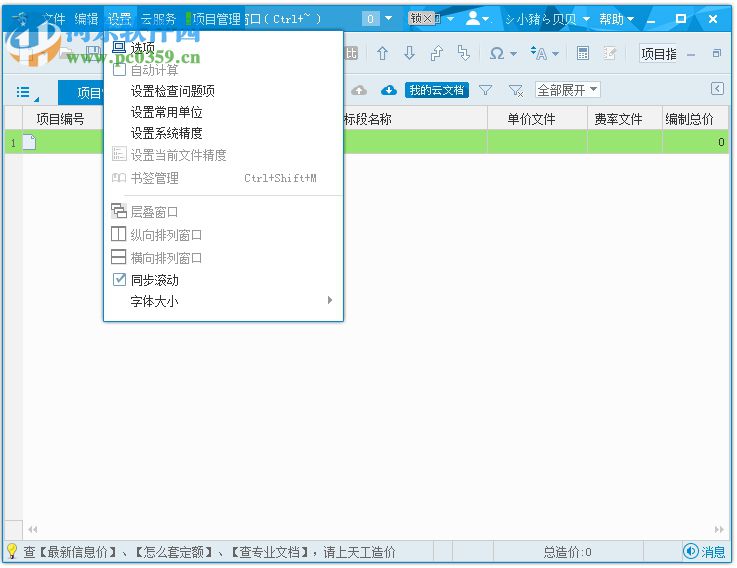This screenshot has height=568, width=737.
Task: Click the scroll right double-arrow in the scrollbar
Action: pyautogui.click(x=719, y=529)
